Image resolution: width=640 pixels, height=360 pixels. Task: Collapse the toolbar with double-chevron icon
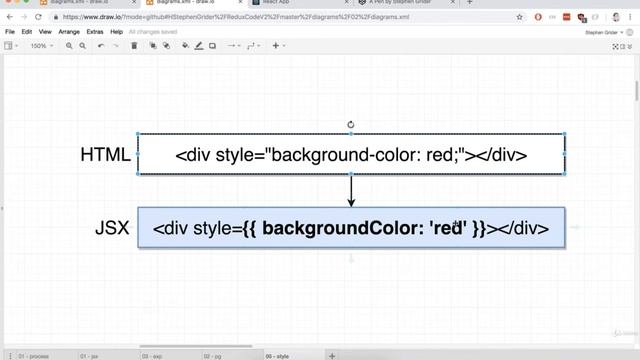tap(630, 47)
